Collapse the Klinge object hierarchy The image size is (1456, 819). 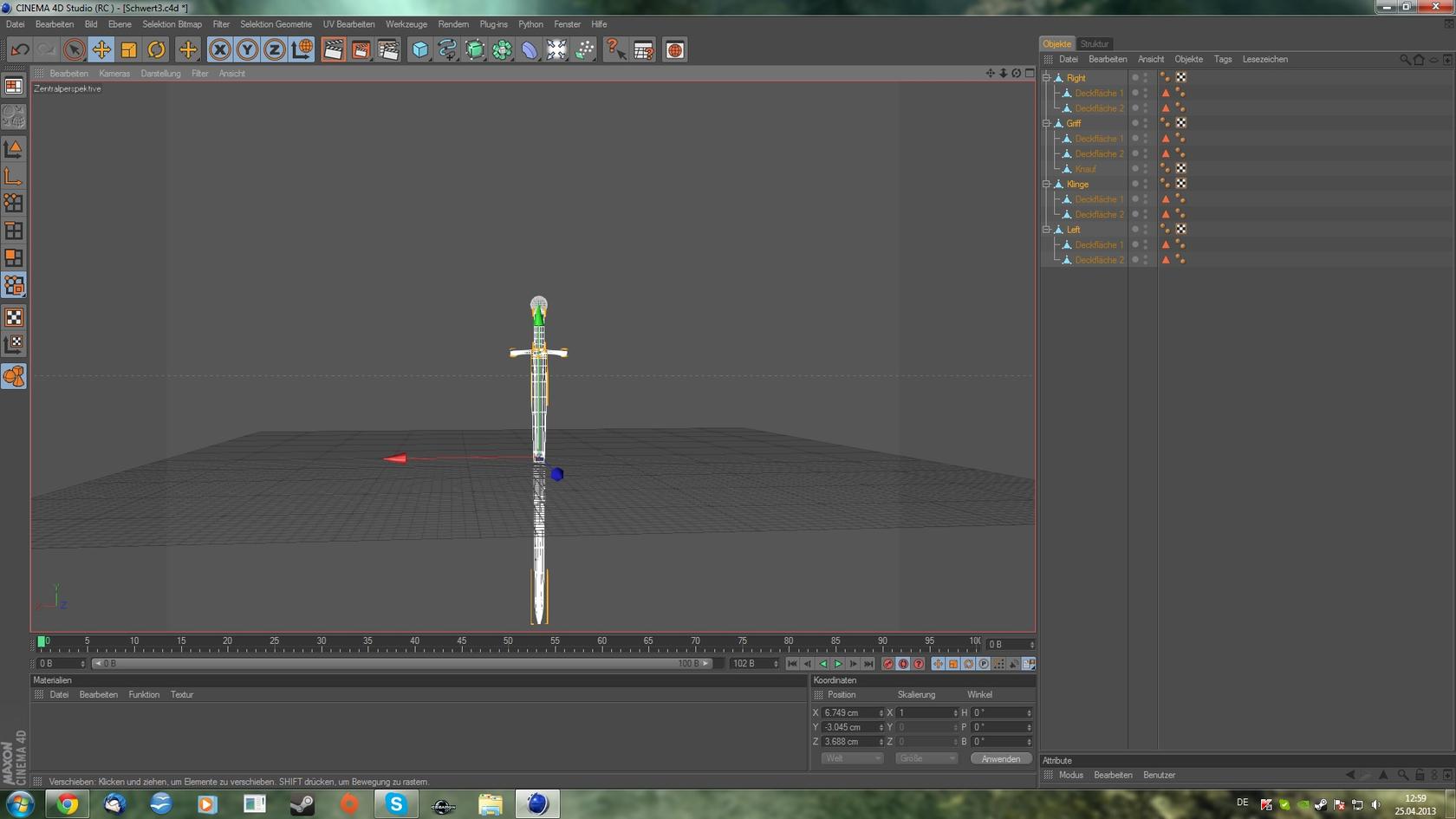click(1046, 184)
